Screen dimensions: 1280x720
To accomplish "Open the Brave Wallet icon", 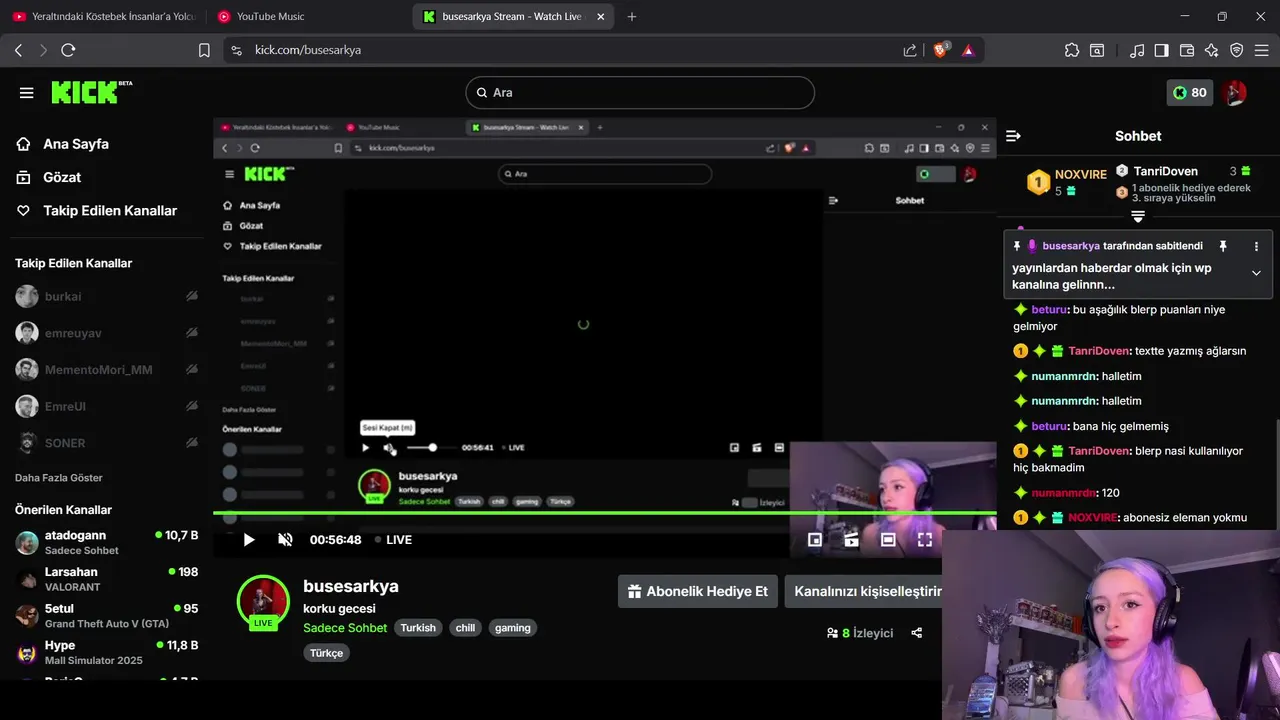I will point(1187,50).
